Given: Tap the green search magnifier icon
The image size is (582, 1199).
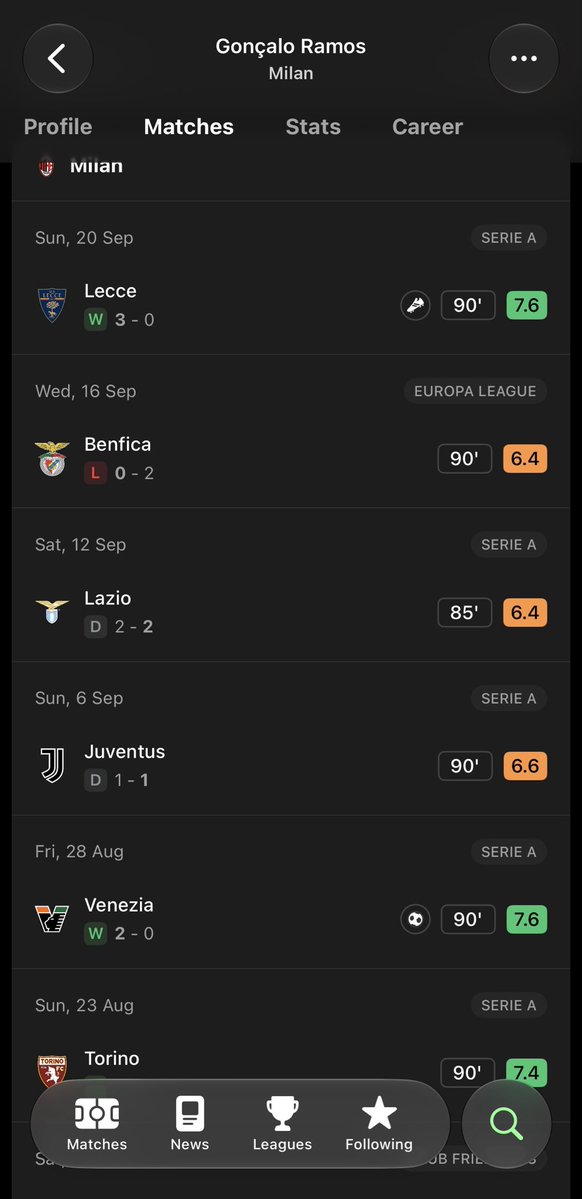Looking at the screenshot, I should click(506, 1124).
